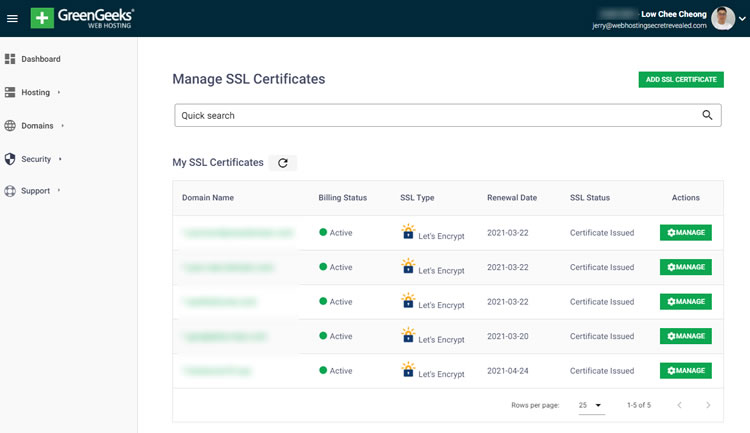Image resolution: width=750 pixels, height=433 pixels.
Task: Select Certificate Issued status in last row
Action: click(602, 371)
